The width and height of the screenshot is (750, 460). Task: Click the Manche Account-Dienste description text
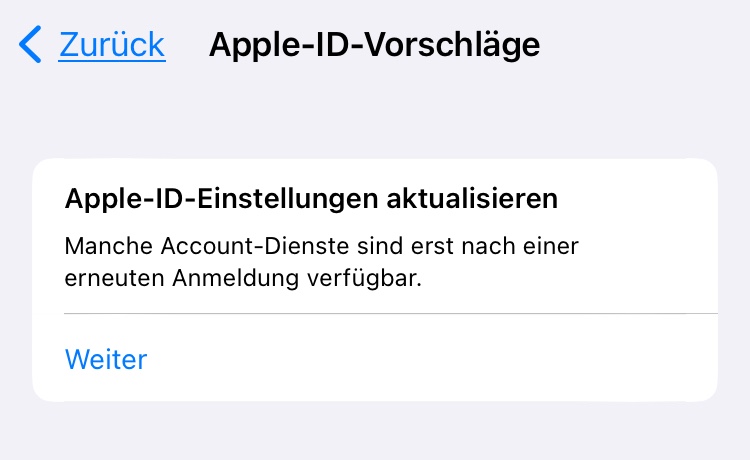point(321,262)
